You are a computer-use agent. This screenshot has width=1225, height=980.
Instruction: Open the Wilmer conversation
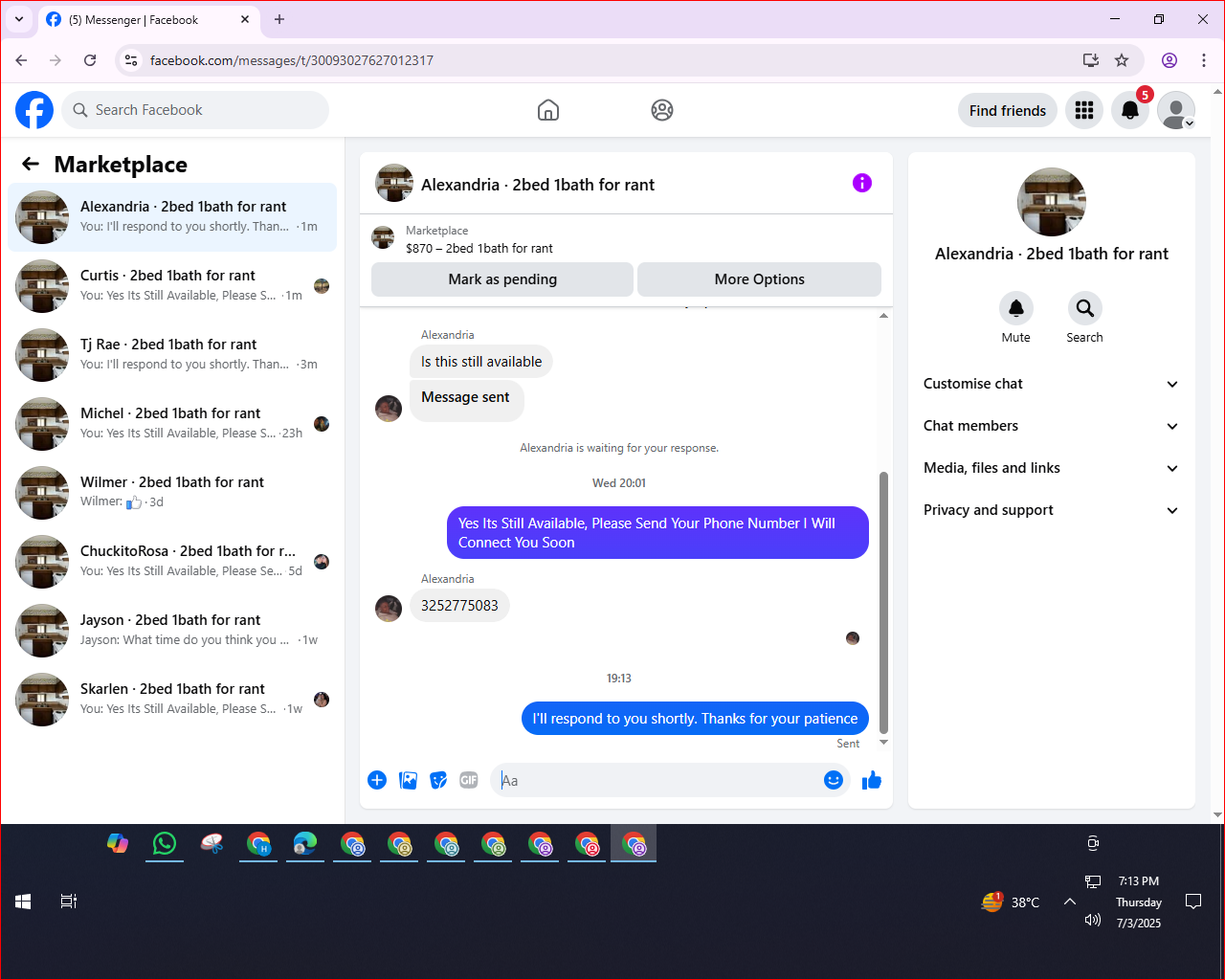pos(172,493)
